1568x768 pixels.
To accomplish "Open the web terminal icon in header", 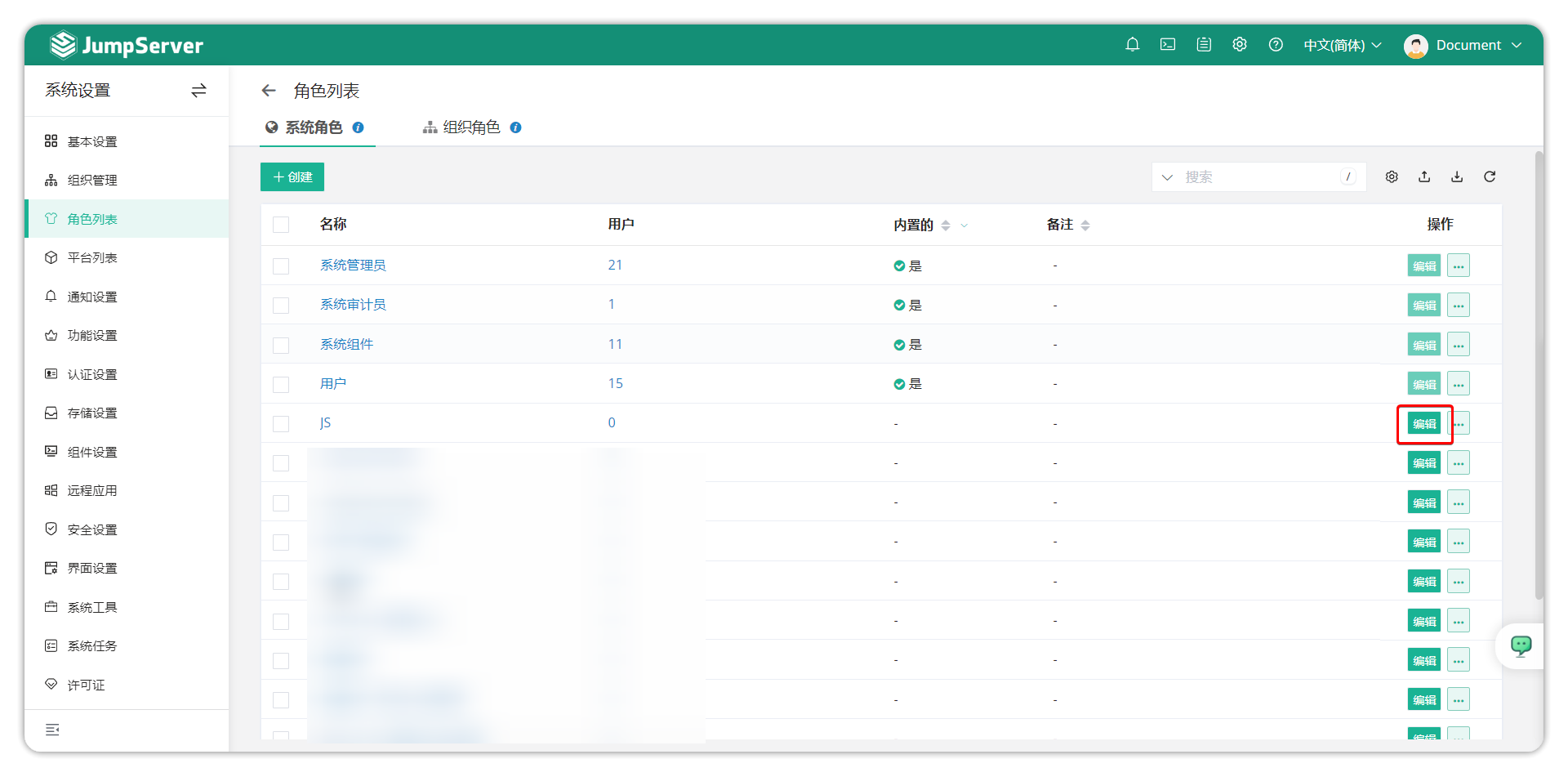I will click(x=1168, y=45).
